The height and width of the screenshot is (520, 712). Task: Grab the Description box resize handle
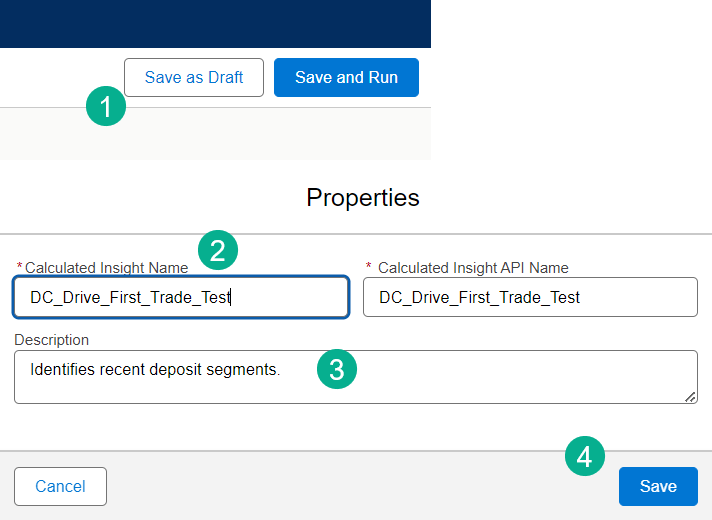[690, 397]
